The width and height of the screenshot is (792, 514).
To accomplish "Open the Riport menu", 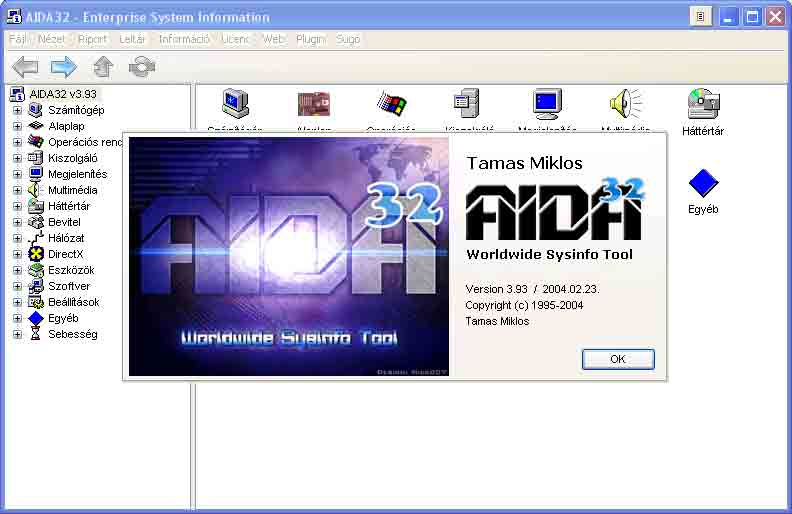I will click(92, 39).
